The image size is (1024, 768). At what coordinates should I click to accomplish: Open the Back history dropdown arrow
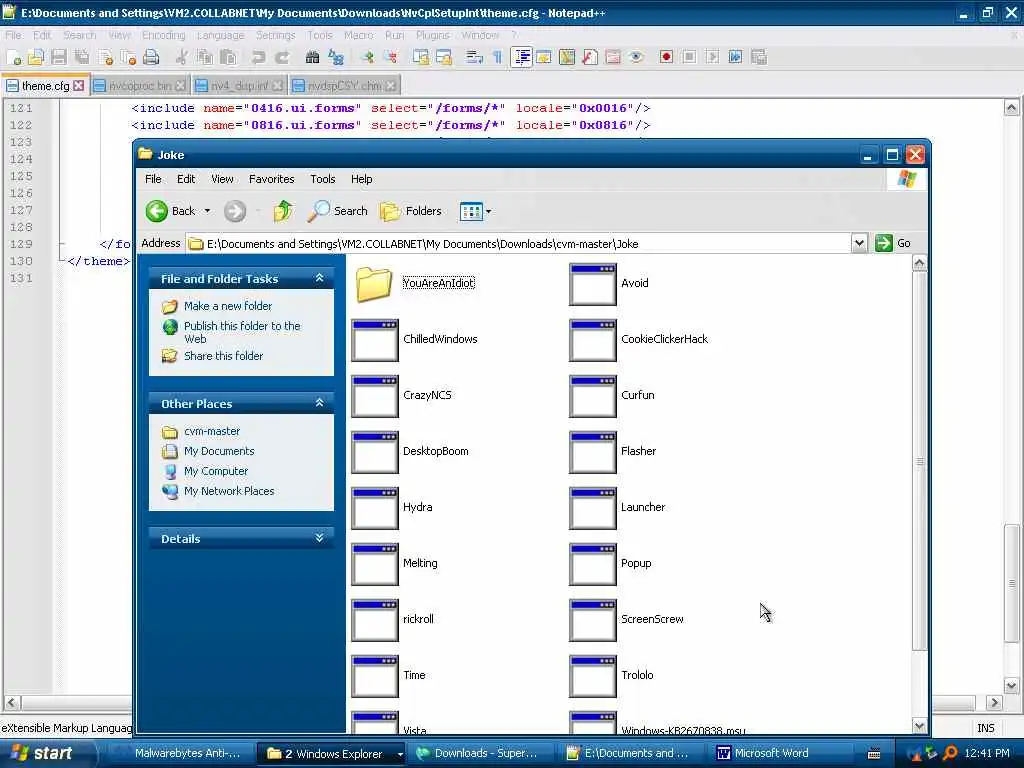tap(208, 211)
